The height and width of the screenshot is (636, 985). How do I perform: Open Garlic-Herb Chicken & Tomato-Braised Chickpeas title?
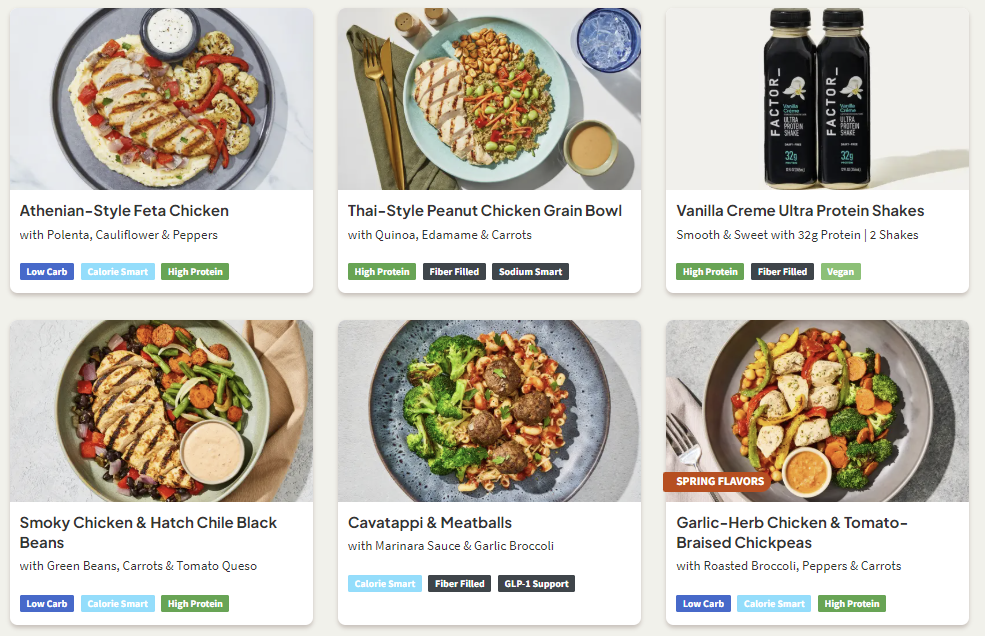[x=791, y=533]
